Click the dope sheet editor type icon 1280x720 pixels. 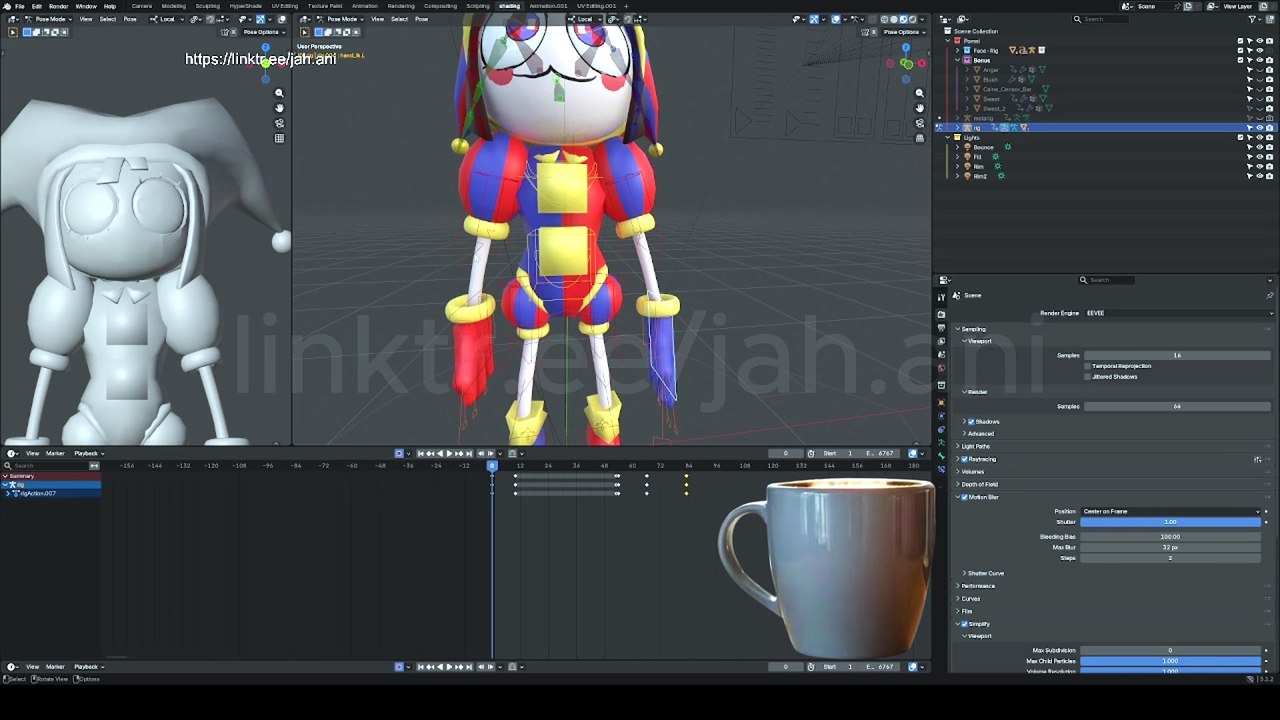point(11,453)
